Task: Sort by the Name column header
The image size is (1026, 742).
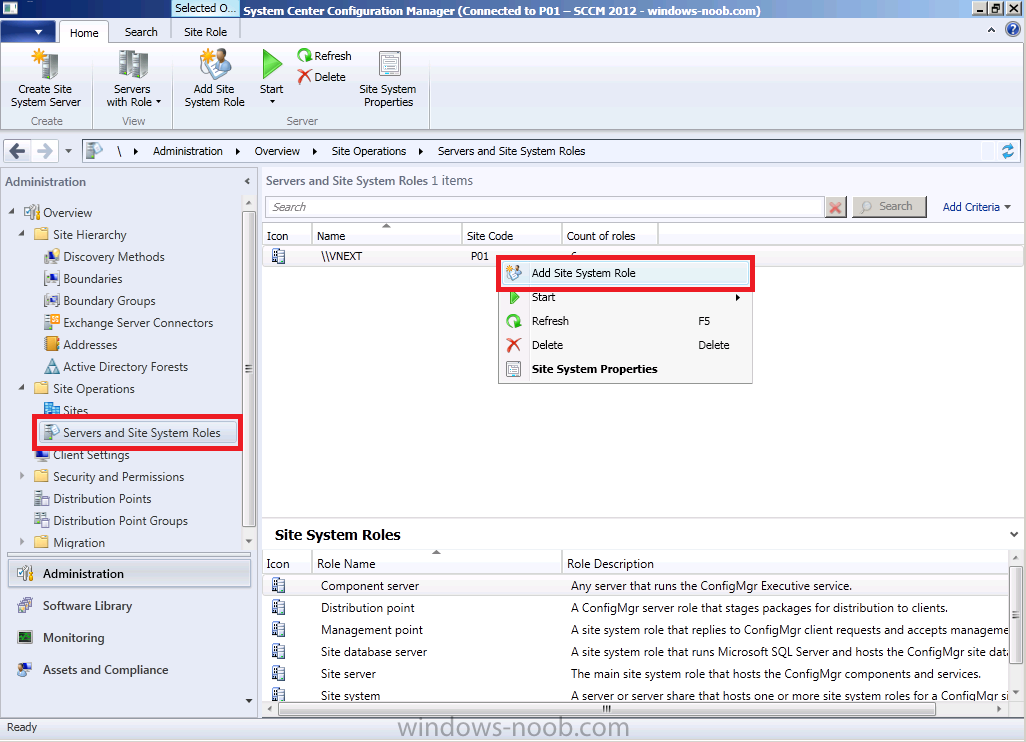Action: pos(386,236)
